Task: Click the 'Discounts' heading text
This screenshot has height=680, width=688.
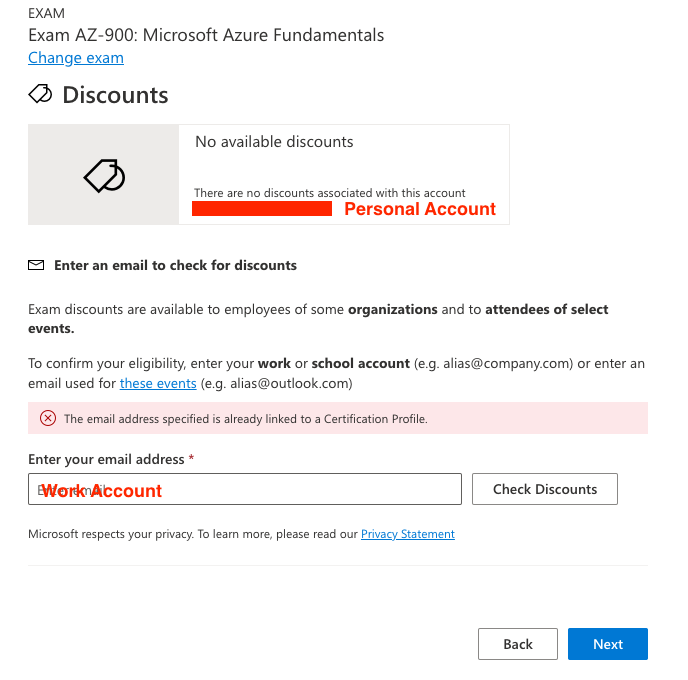Action: (x=115, y=95)
